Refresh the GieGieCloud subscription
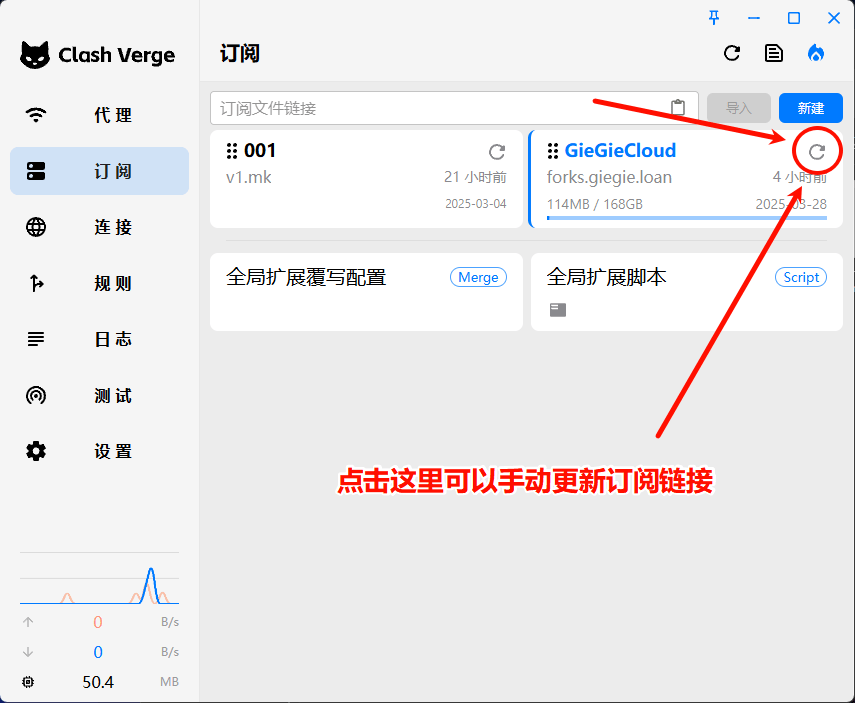Viewport: 855px width, 703px height. [x=817, y=152]
